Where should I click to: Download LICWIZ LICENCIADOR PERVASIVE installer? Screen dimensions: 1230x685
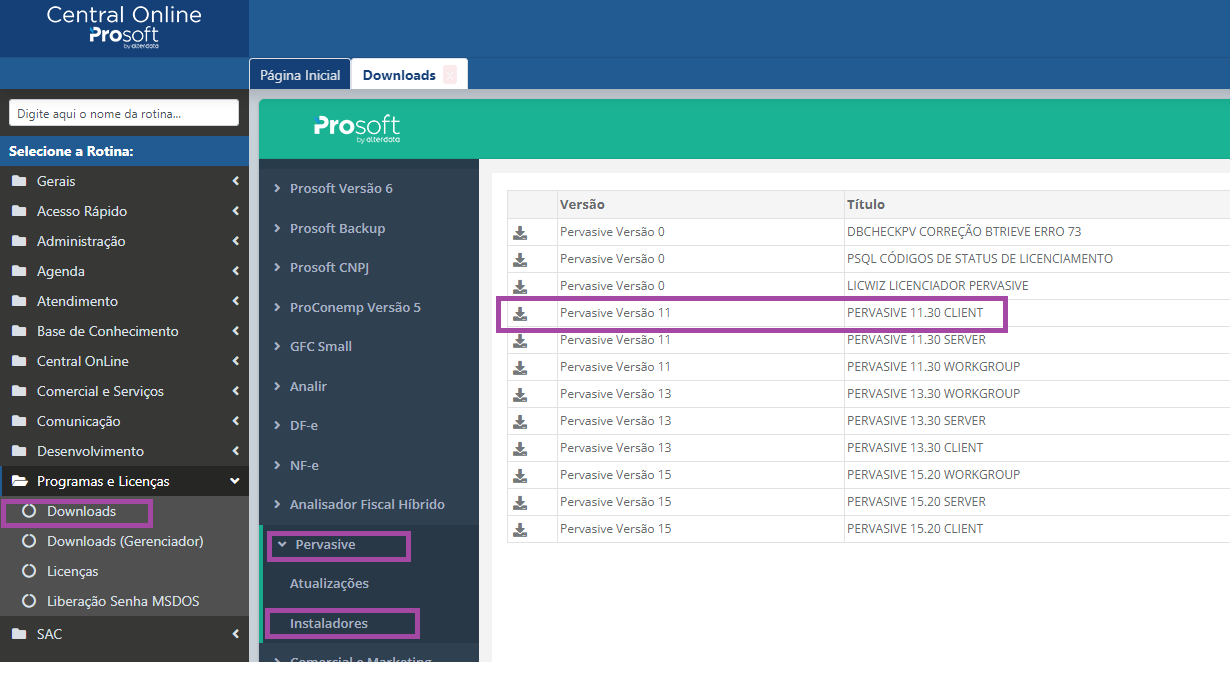click(520, 286)
